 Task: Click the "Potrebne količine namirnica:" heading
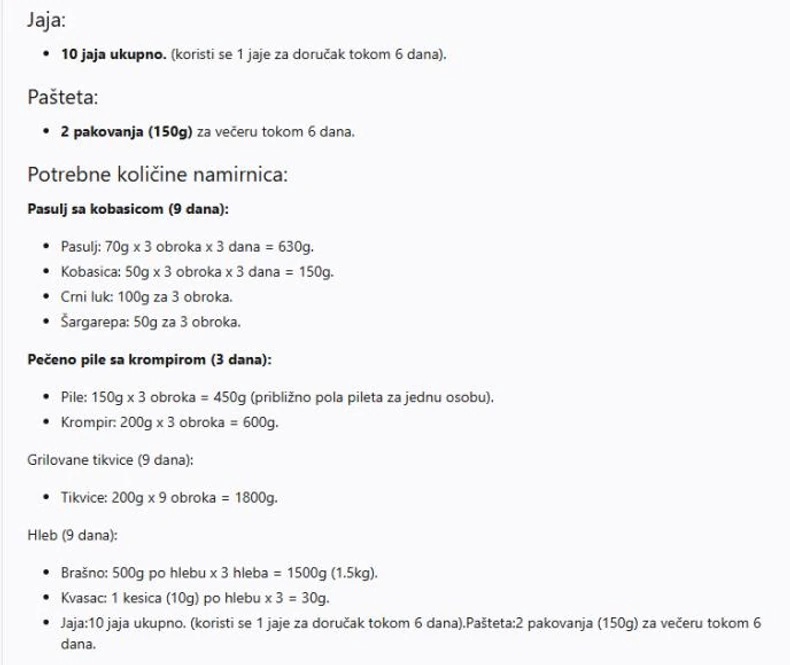click(158, 174)
